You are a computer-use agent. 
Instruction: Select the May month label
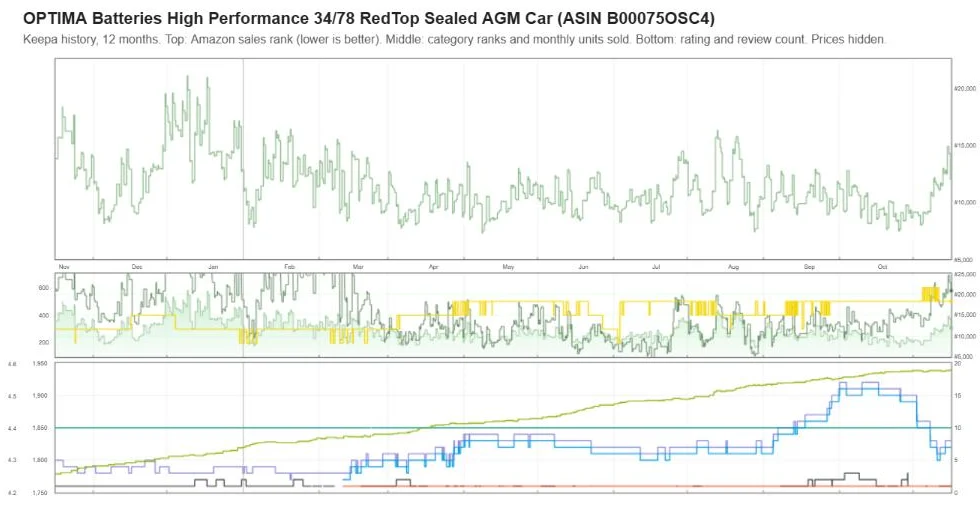pyautogui.click(x=508, y=267)
